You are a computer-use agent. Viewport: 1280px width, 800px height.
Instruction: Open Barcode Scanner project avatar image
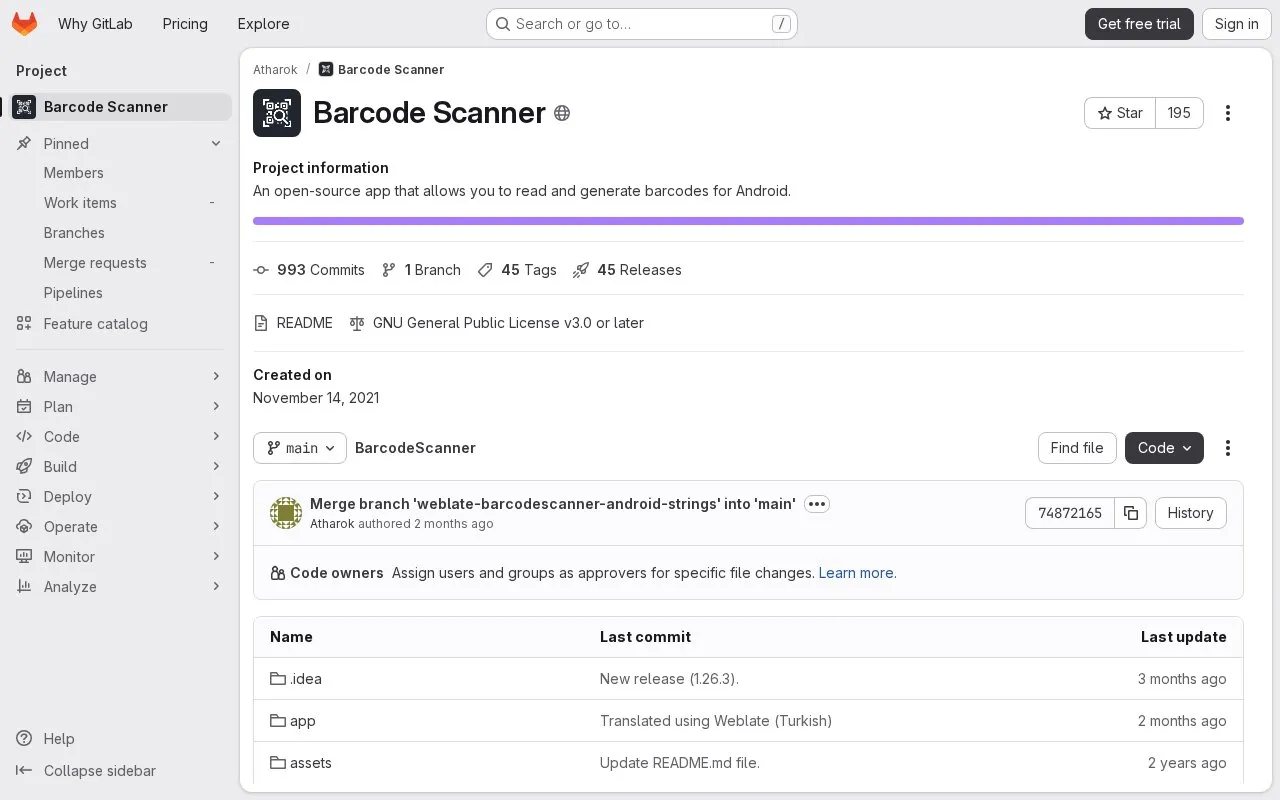click(x=277, y=113)
